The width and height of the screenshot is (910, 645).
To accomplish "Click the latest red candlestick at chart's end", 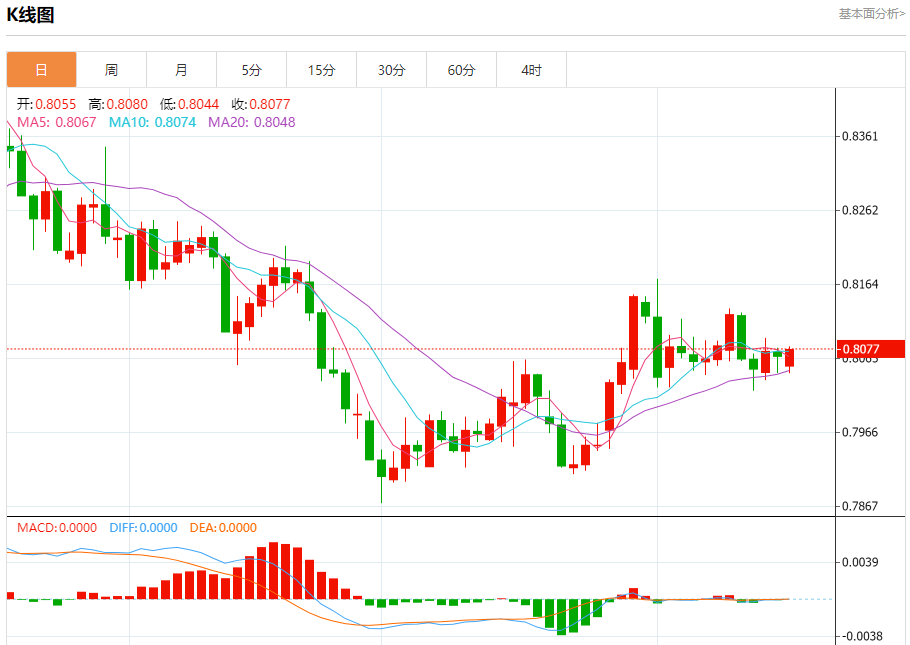I will (x=789, y=358).
